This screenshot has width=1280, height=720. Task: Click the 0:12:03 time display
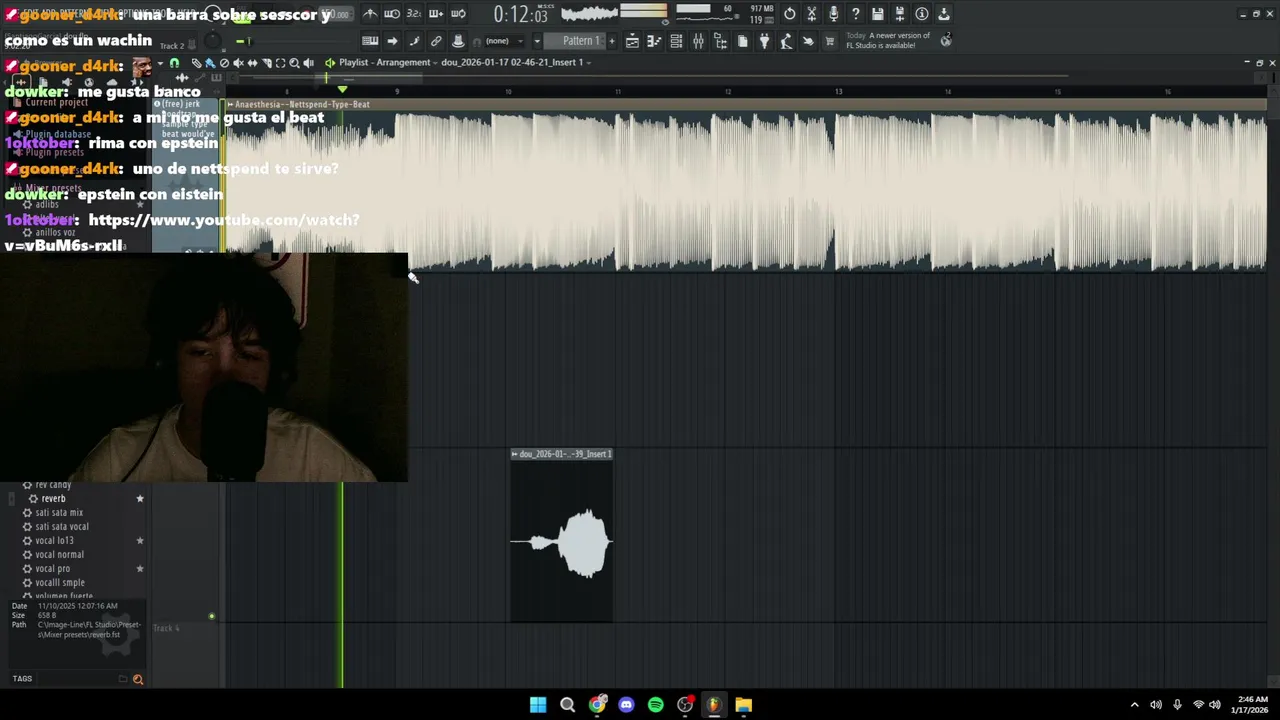point(521,14)
